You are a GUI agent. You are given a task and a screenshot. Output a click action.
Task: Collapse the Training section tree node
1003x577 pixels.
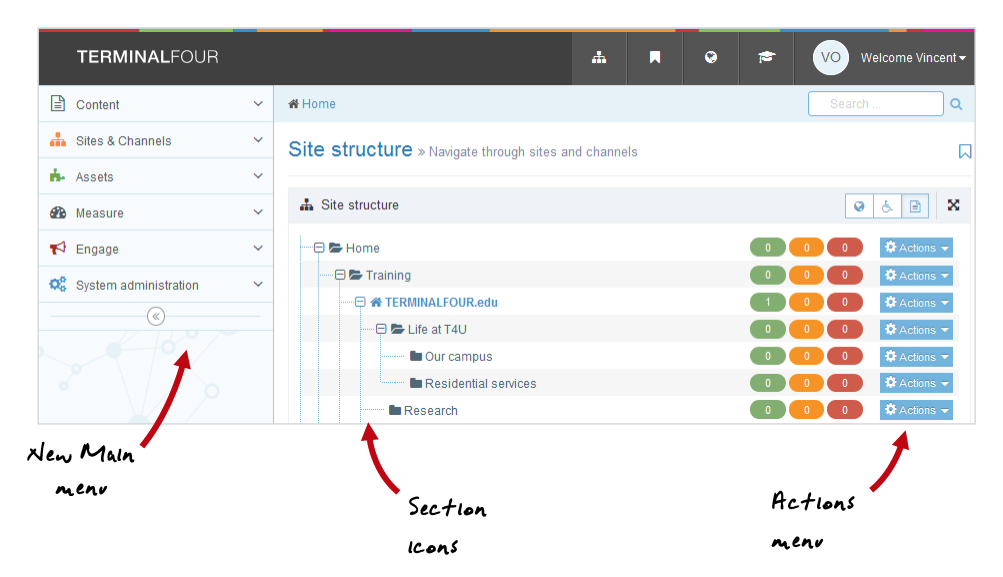pos(340,275)
